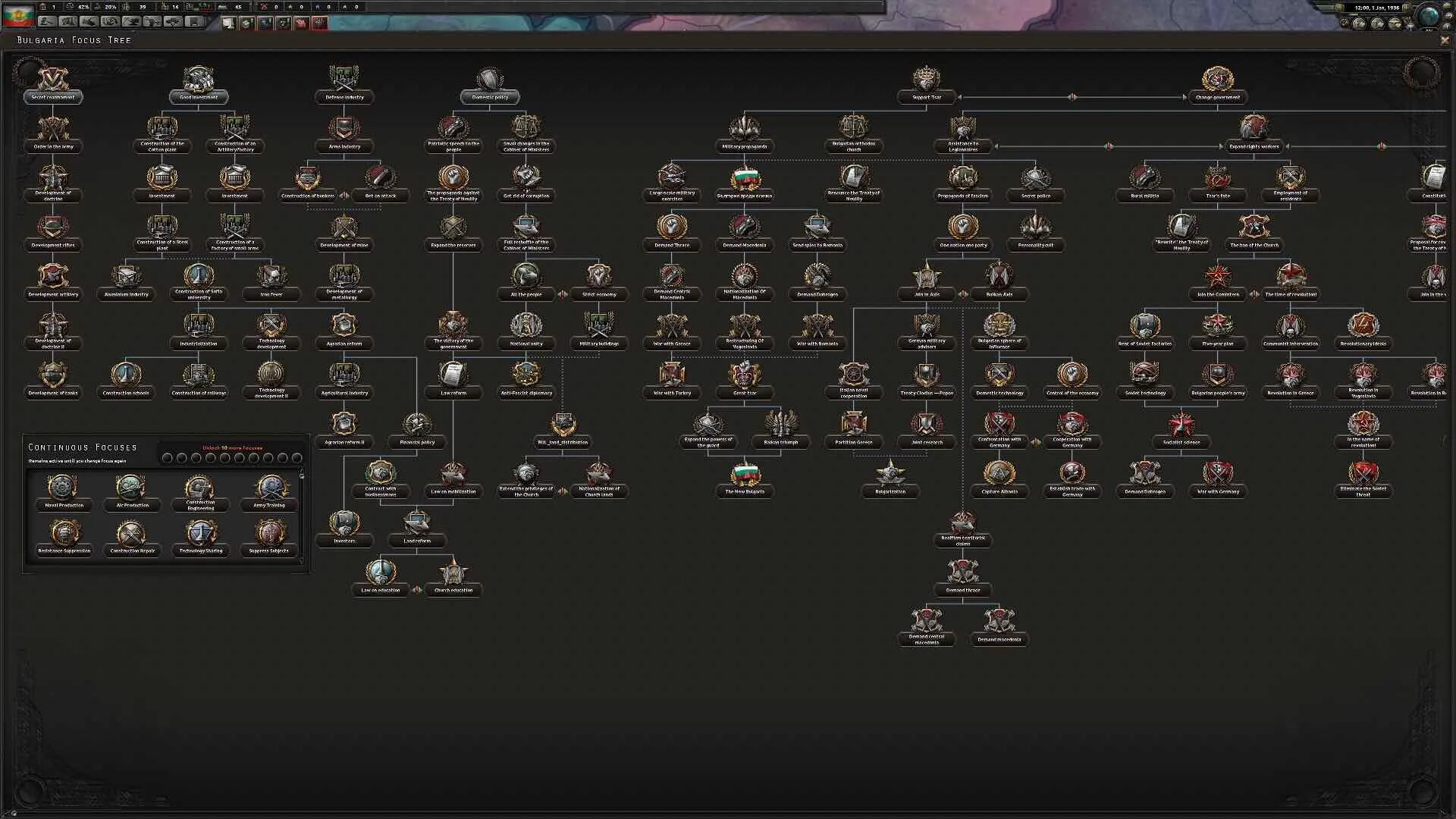Screen dimensions: 1456x819
Task: Select the Good Investment focus icon
Action: click(199, 78)
